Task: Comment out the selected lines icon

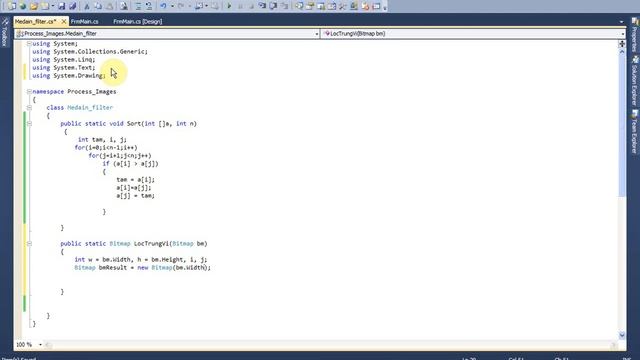Action: (138, 6)
